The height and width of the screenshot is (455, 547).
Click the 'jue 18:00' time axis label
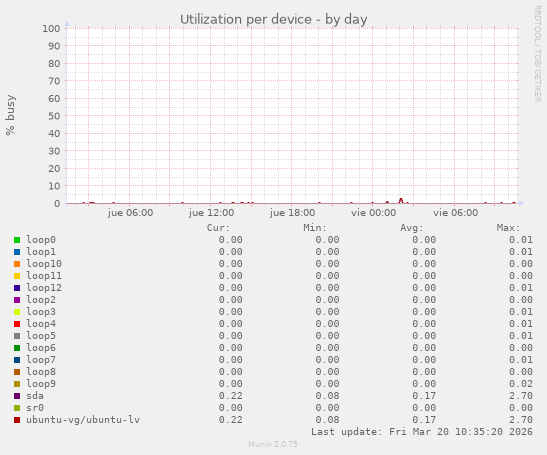click(292, 212)
